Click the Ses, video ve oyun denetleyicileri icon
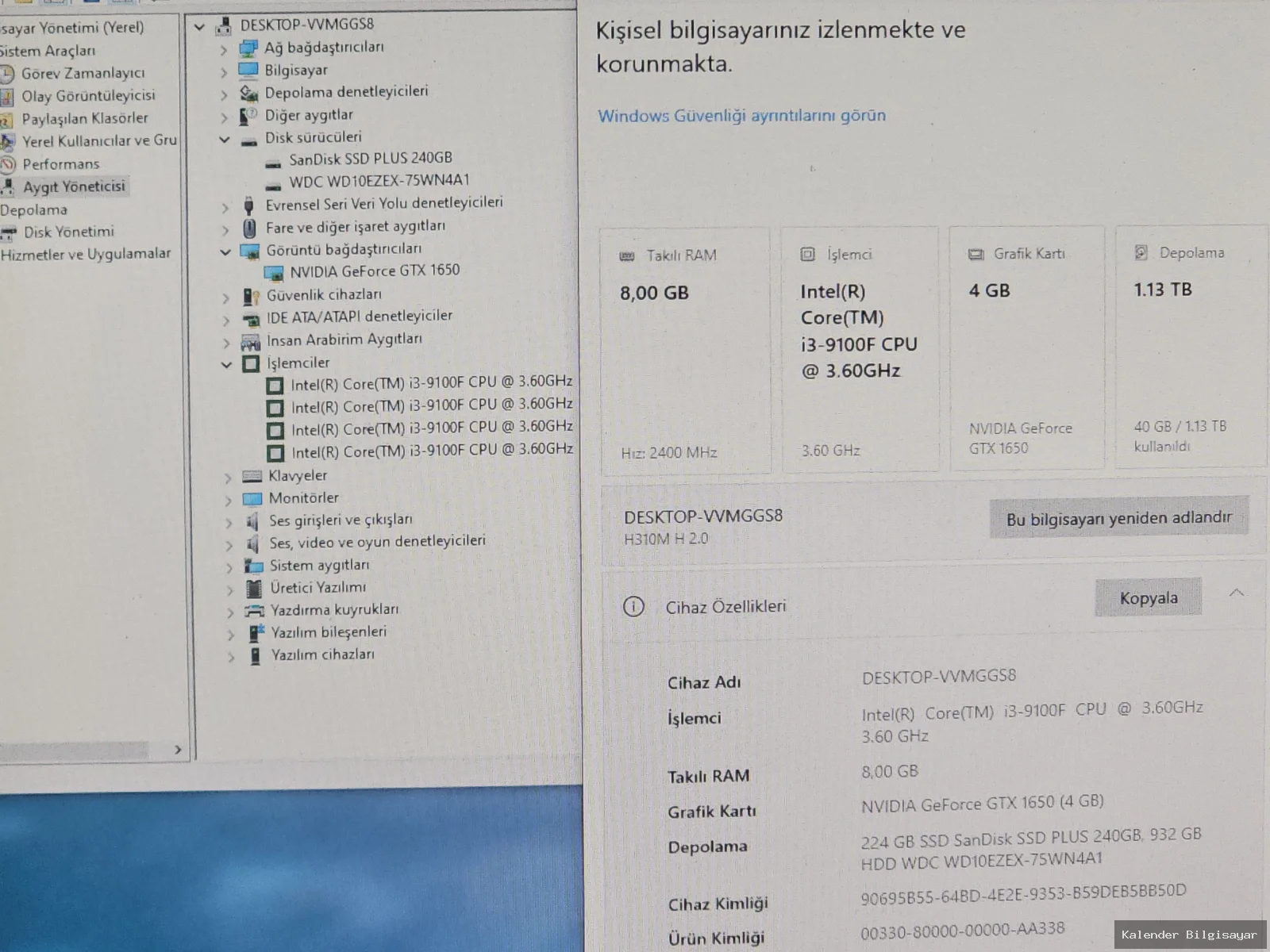The width and height of the screenshot is (1270, 952). [x=252, y=544]
